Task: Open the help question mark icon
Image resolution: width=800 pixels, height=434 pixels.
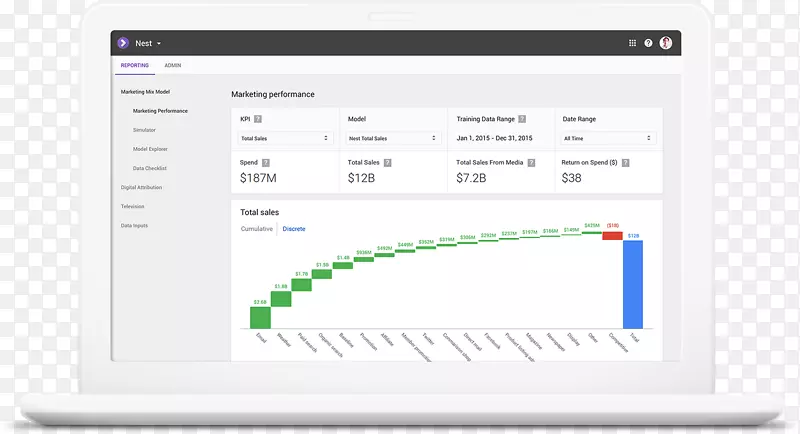Action: coord(648,43)
